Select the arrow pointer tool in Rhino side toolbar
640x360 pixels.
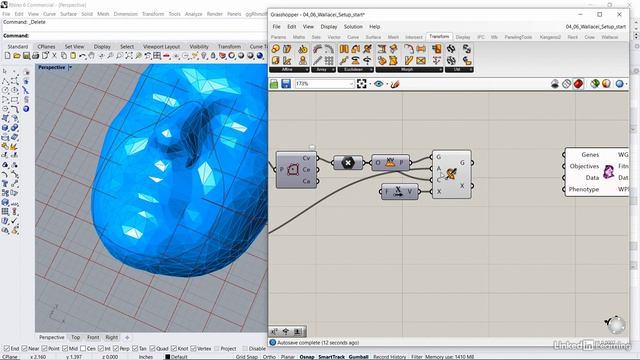tap(5, 71)
